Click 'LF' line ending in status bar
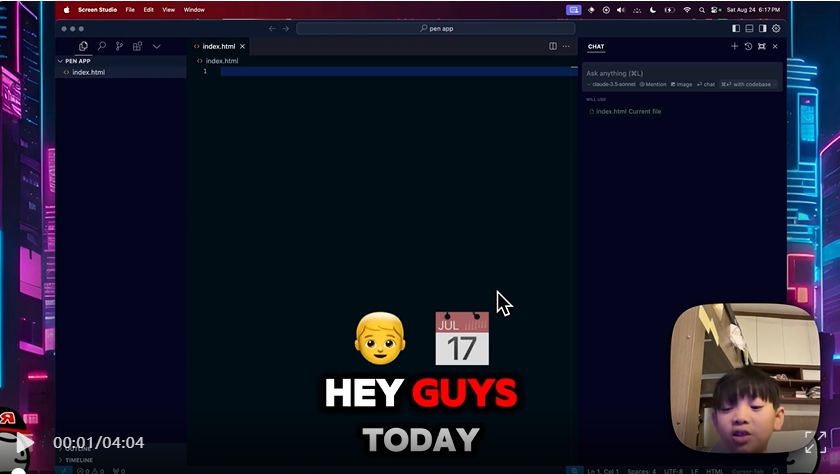The image size is (840, 474). [x=695, y=471]
